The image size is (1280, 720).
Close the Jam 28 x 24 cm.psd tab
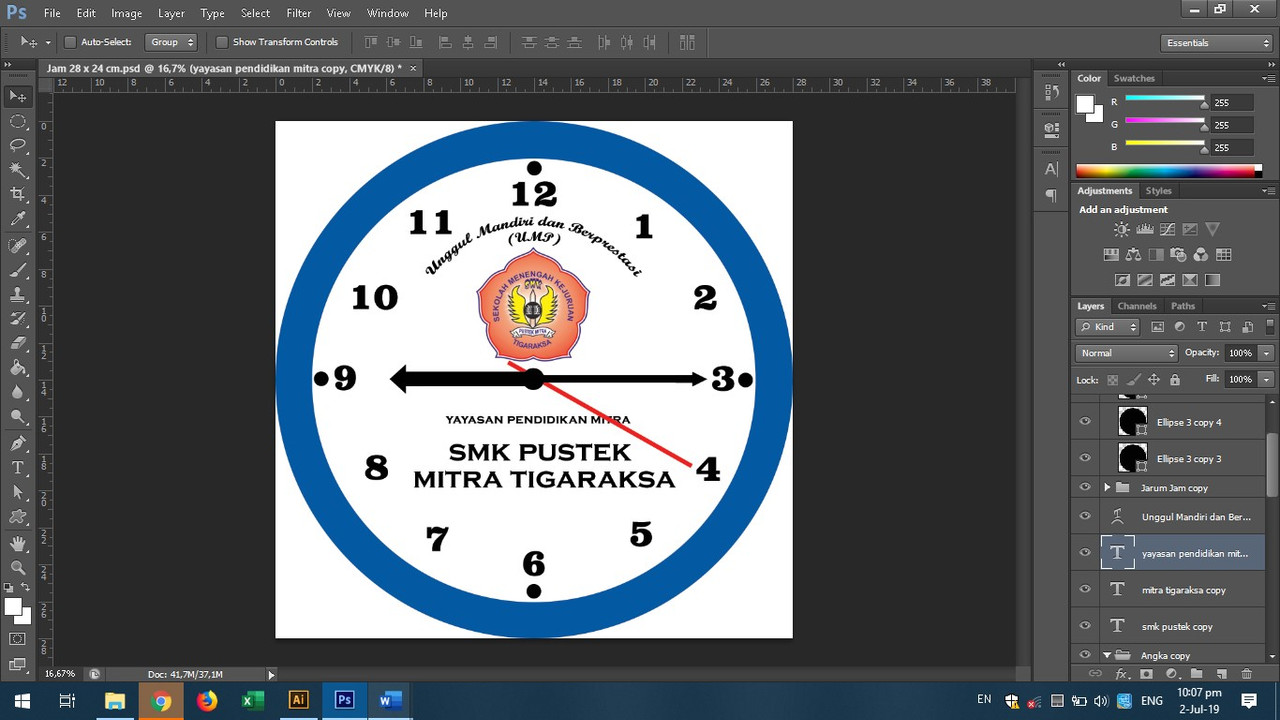[413, 68]
